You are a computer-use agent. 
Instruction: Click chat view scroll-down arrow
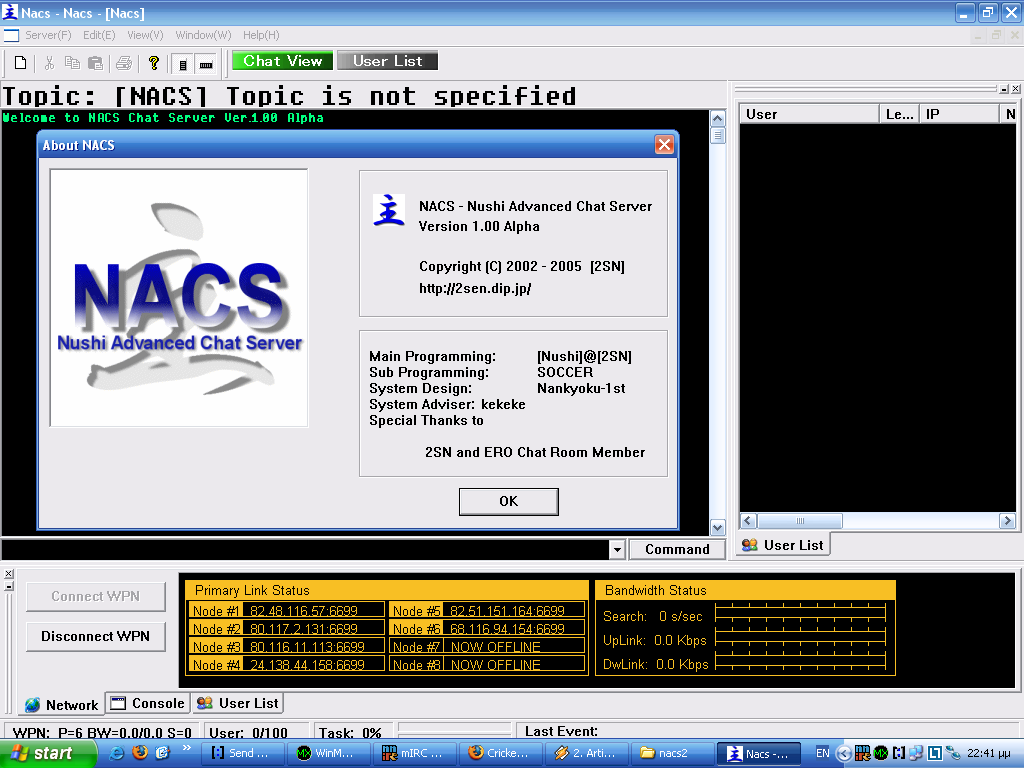tap(718, 528)
